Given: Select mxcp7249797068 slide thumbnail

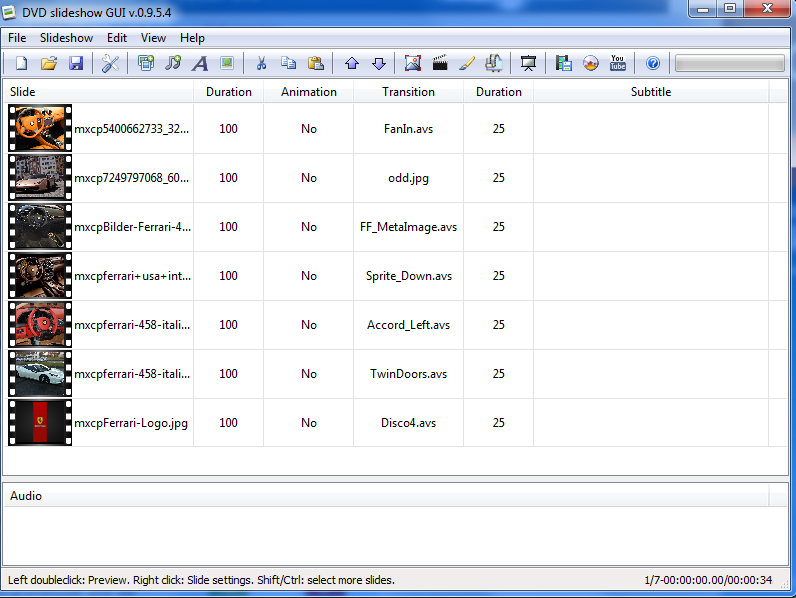Looking at the screenshot, I should coord(40,177).
